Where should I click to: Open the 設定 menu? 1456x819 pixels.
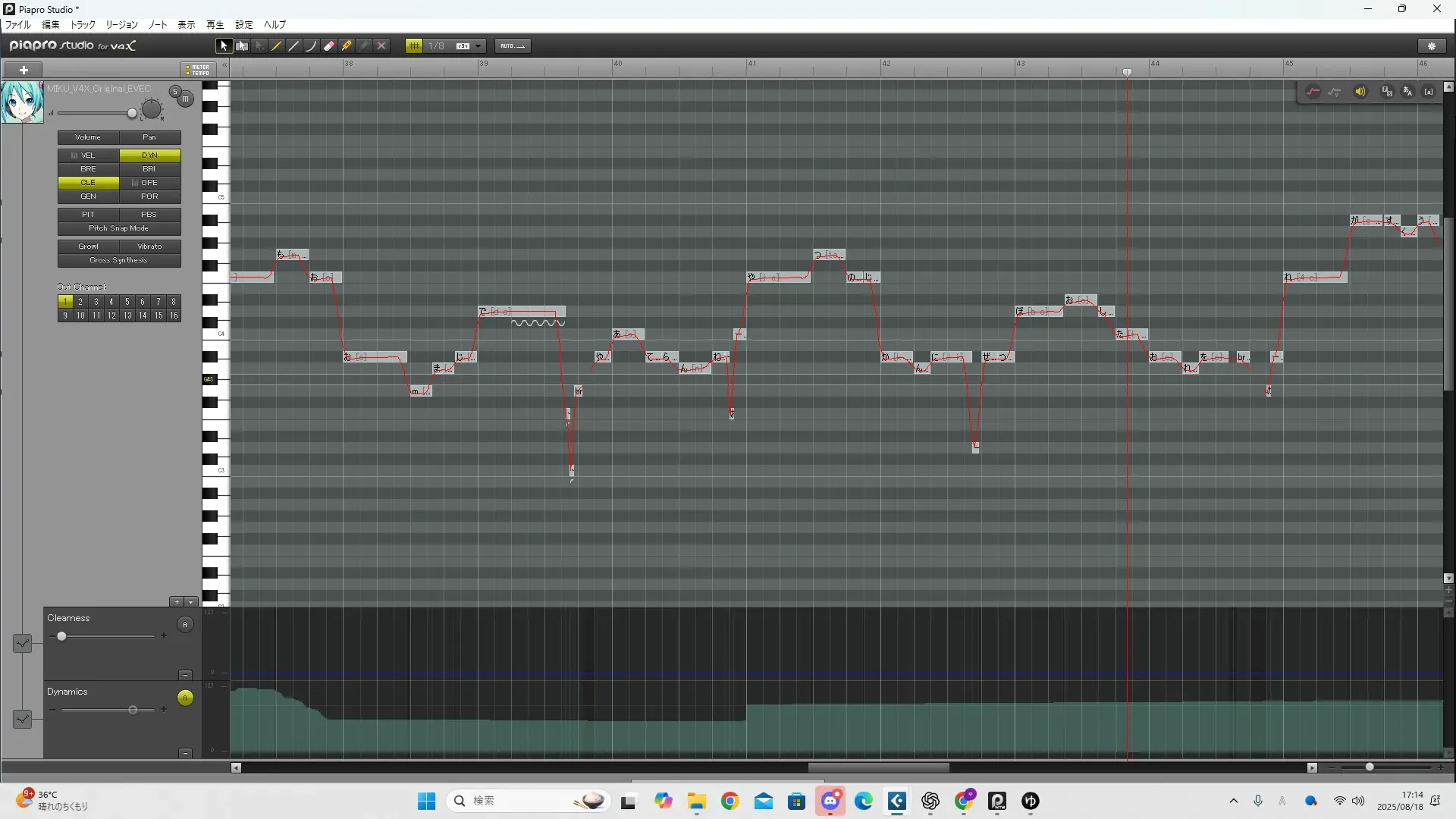coord(244,25)
